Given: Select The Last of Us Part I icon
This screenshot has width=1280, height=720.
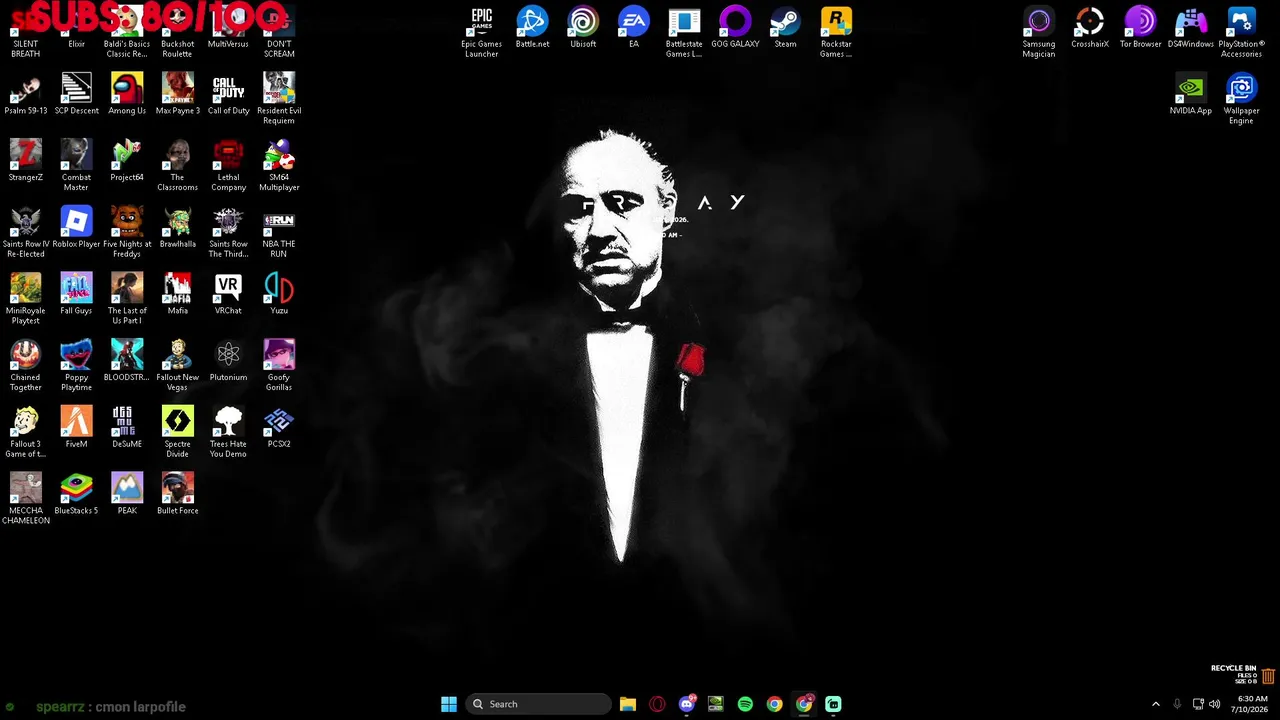Looking at the screenshot, I should coord(127,299).
